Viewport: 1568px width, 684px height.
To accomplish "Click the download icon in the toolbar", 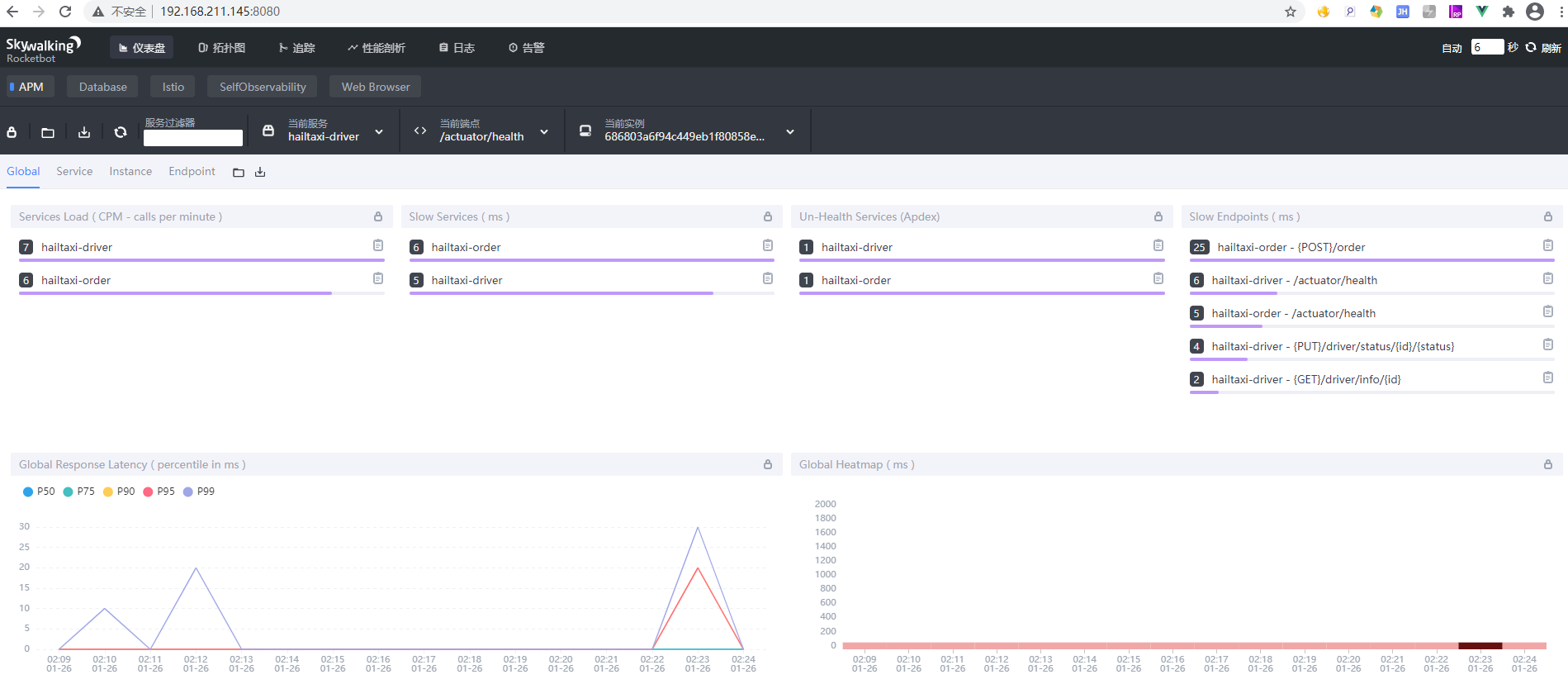I will click(x=84, y=132).
